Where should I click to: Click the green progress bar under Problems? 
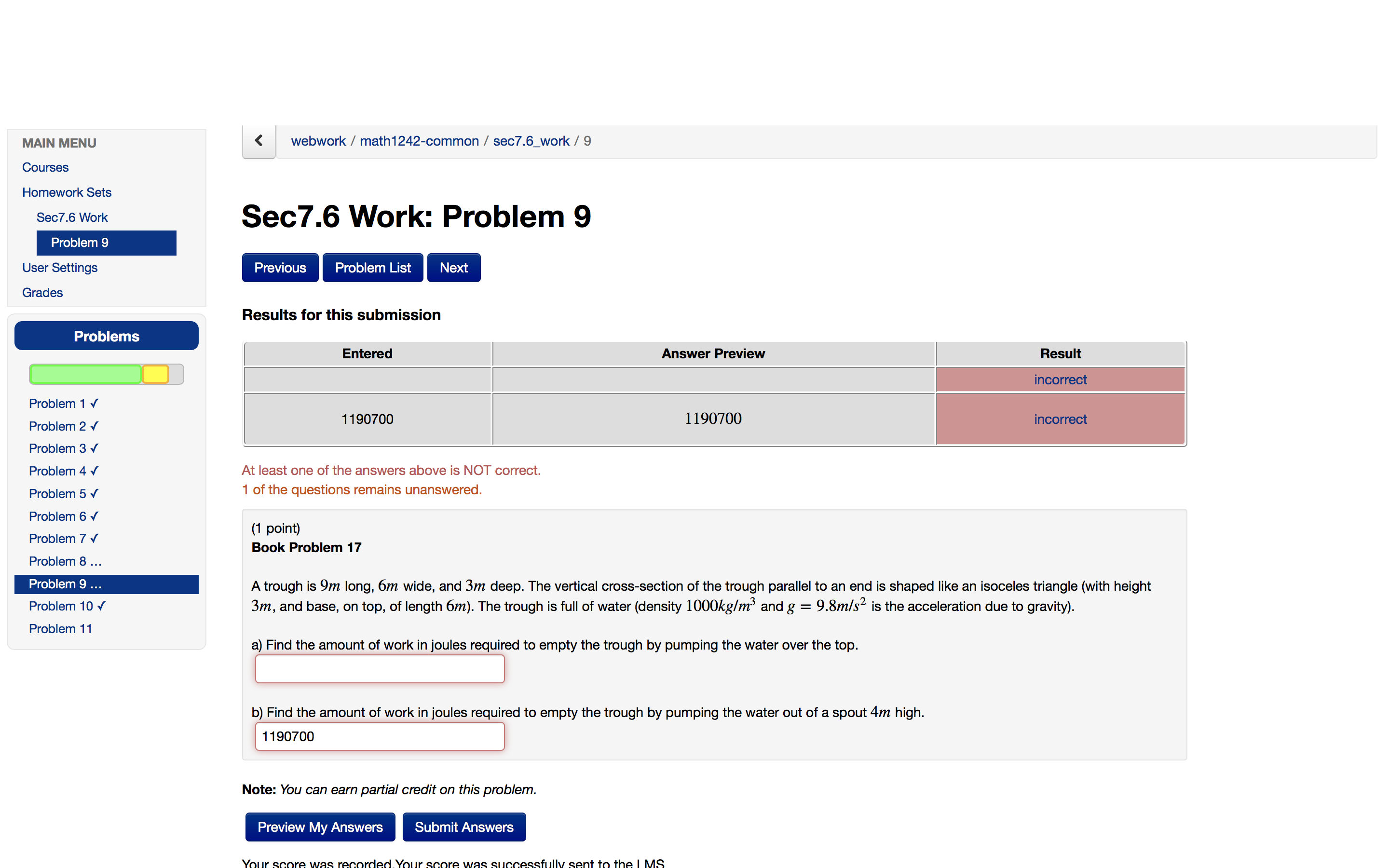(x=85, y=374)
